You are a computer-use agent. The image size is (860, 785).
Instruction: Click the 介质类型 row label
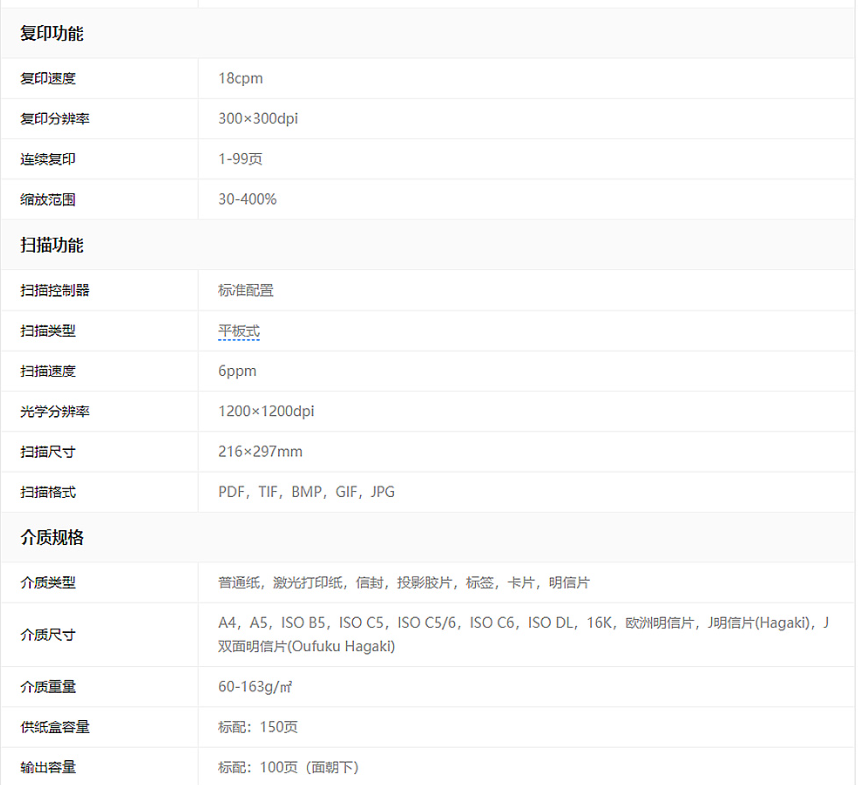click(x=48, y=583)
